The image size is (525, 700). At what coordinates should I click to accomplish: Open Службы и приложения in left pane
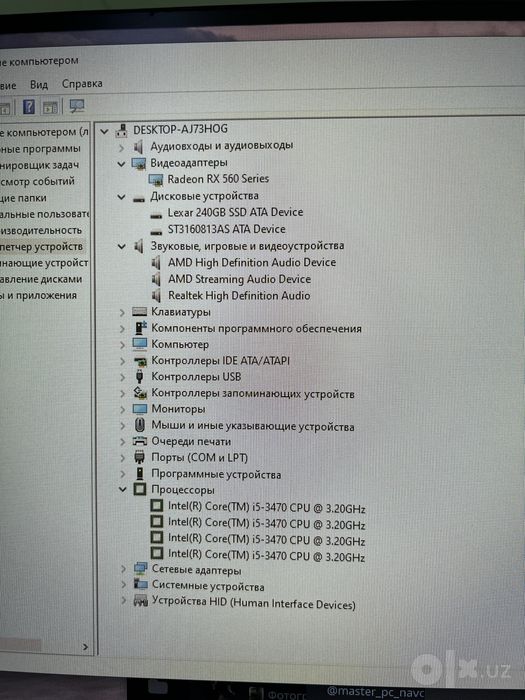(38, 296)
